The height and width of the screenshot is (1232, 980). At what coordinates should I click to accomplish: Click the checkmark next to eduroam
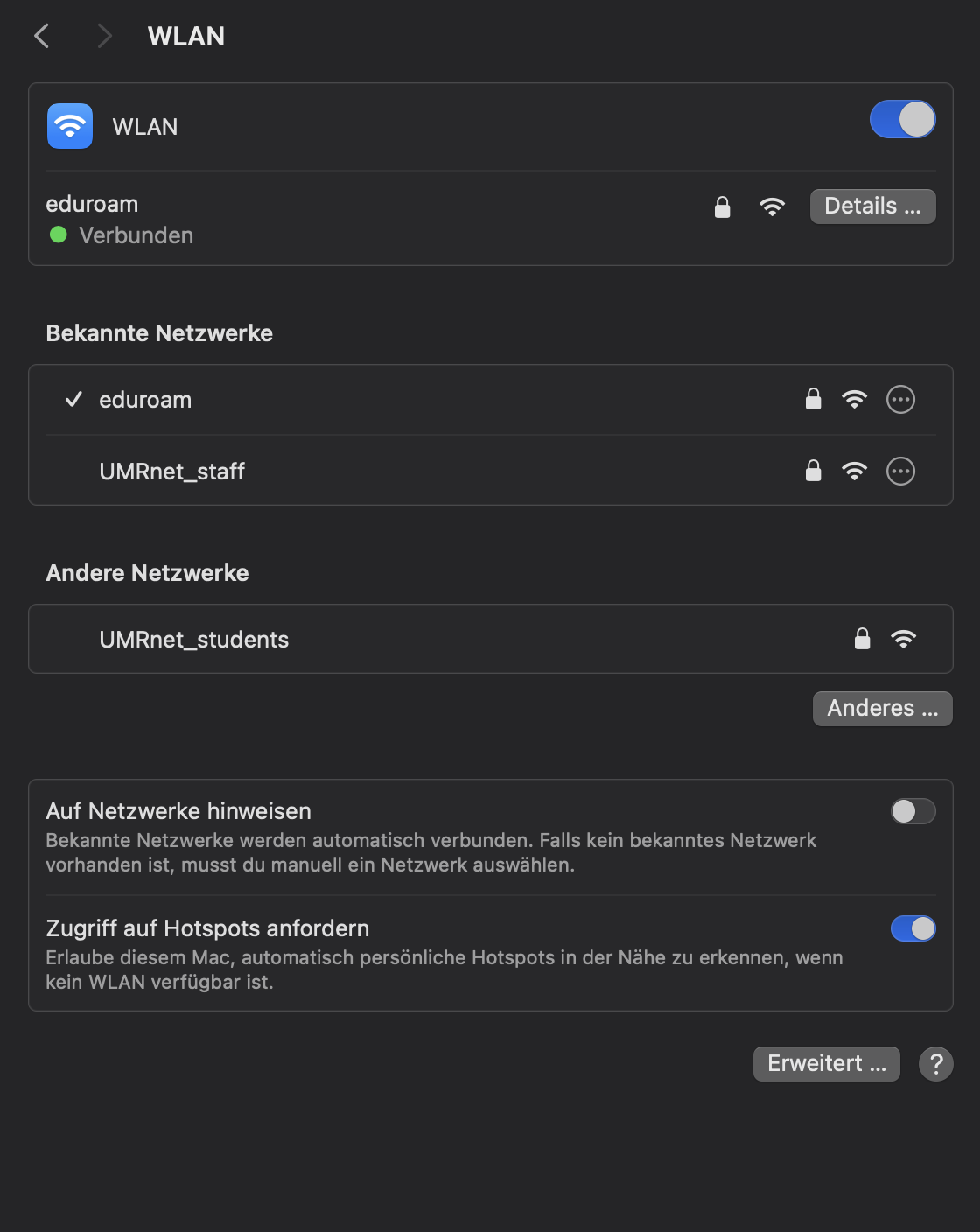coord(73,400)
